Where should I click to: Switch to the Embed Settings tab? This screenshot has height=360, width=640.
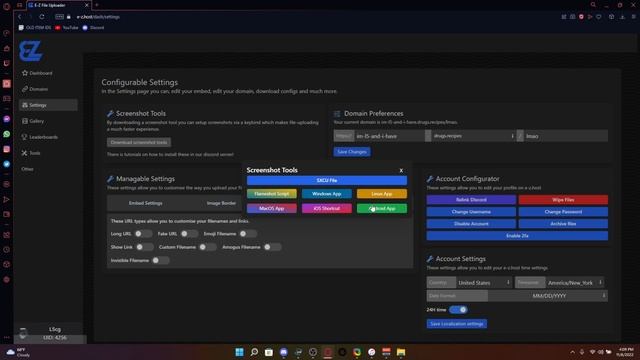pyautogui.click(x=145, y=203)
